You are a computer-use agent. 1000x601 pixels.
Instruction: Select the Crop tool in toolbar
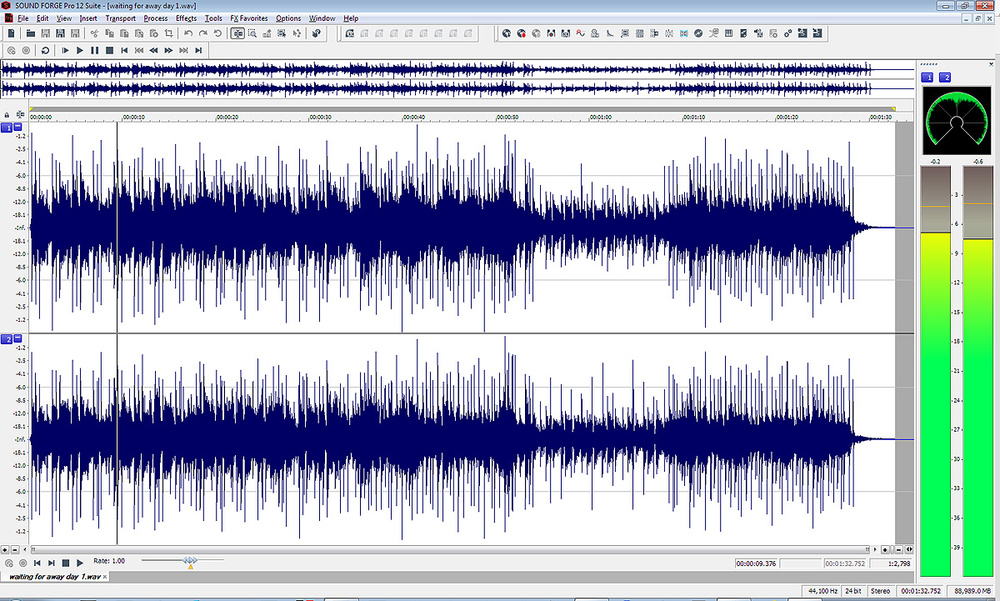pyautogui.click(x=168, y=33)
